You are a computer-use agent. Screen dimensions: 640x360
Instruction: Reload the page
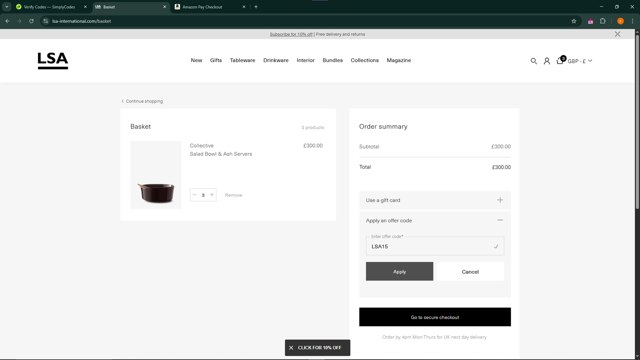pos(31,21)
